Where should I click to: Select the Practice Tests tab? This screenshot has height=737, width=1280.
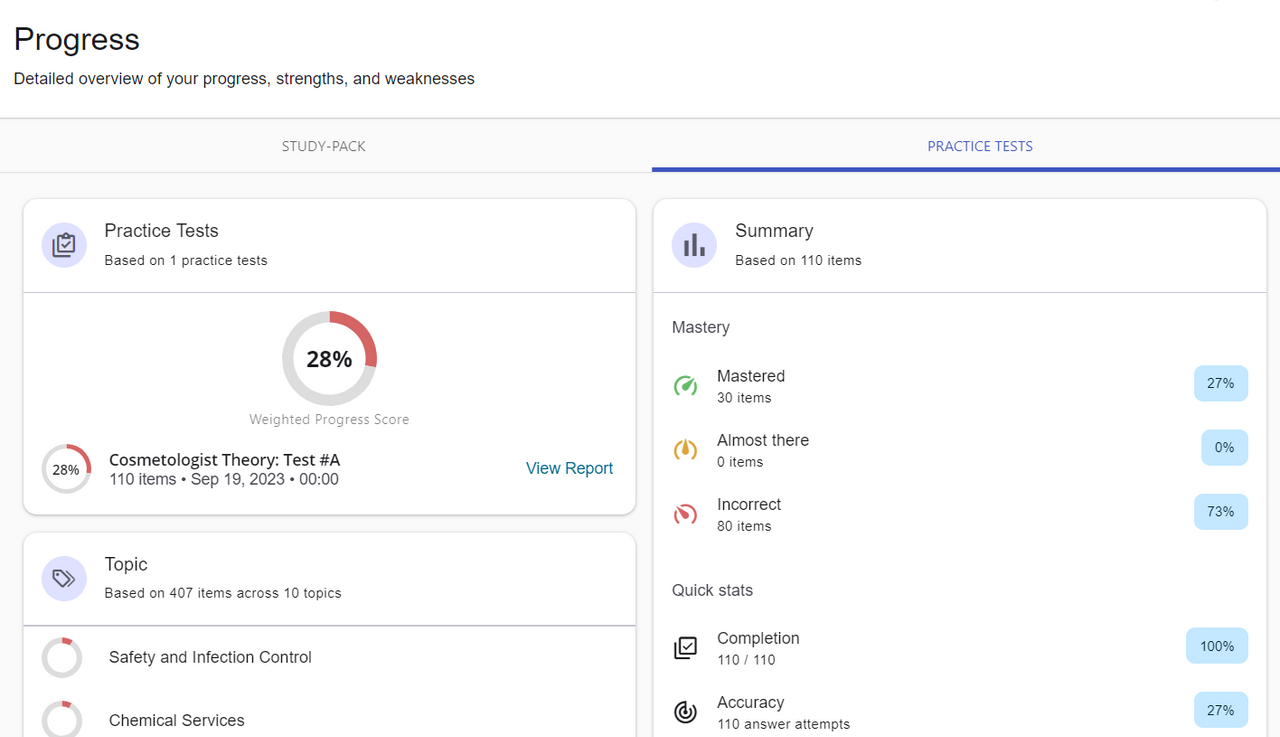tap(979, 146)
